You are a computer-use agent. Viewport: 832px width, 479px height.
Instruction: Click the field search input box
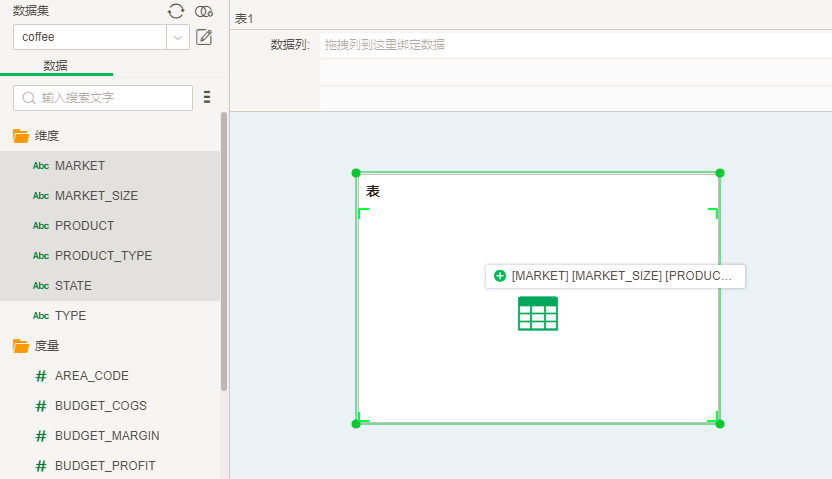103,98
